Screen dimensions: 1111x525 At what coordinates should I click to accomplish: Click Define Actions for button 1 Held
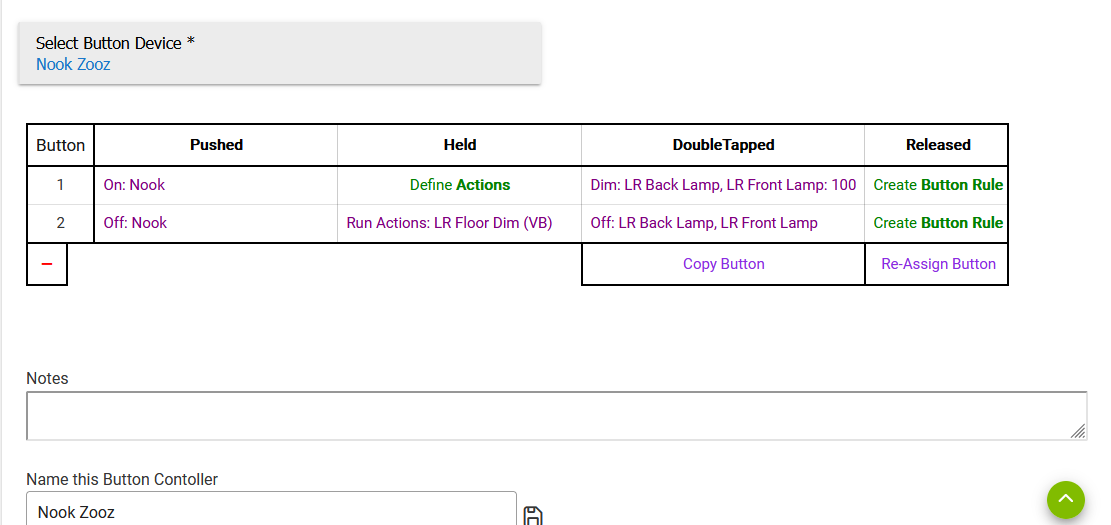(460, 185)
